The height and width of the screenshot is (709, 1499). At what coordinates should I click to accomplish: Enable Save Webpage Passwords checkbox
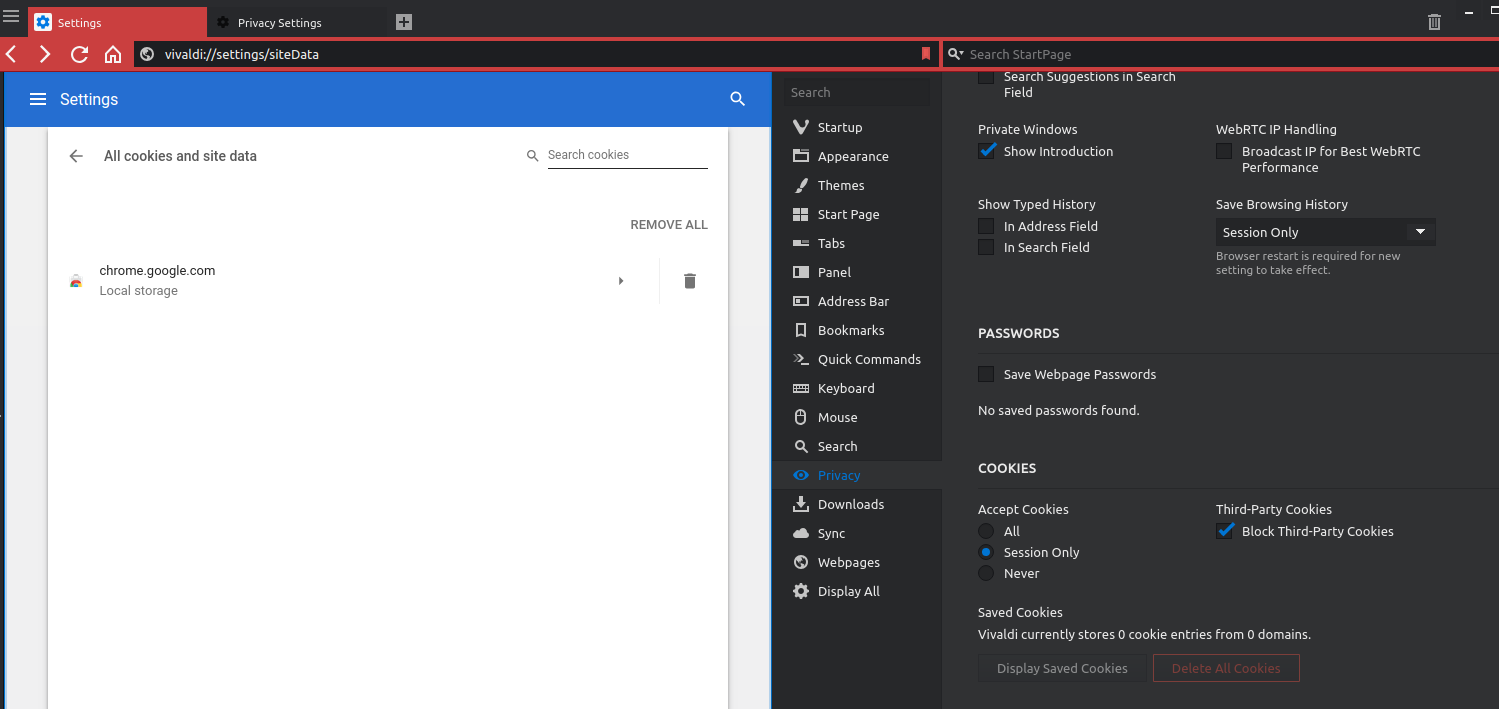[986, 374]
